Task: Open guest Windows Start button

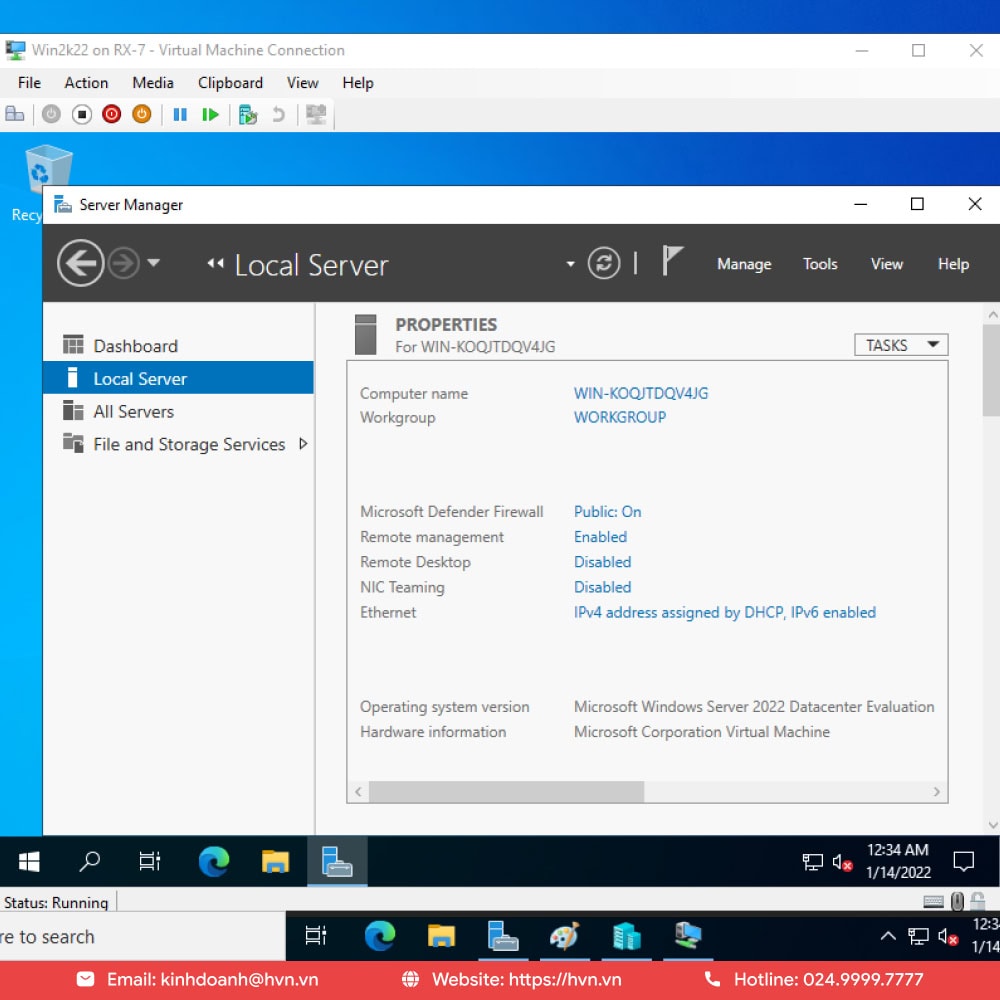Action: 29,862
